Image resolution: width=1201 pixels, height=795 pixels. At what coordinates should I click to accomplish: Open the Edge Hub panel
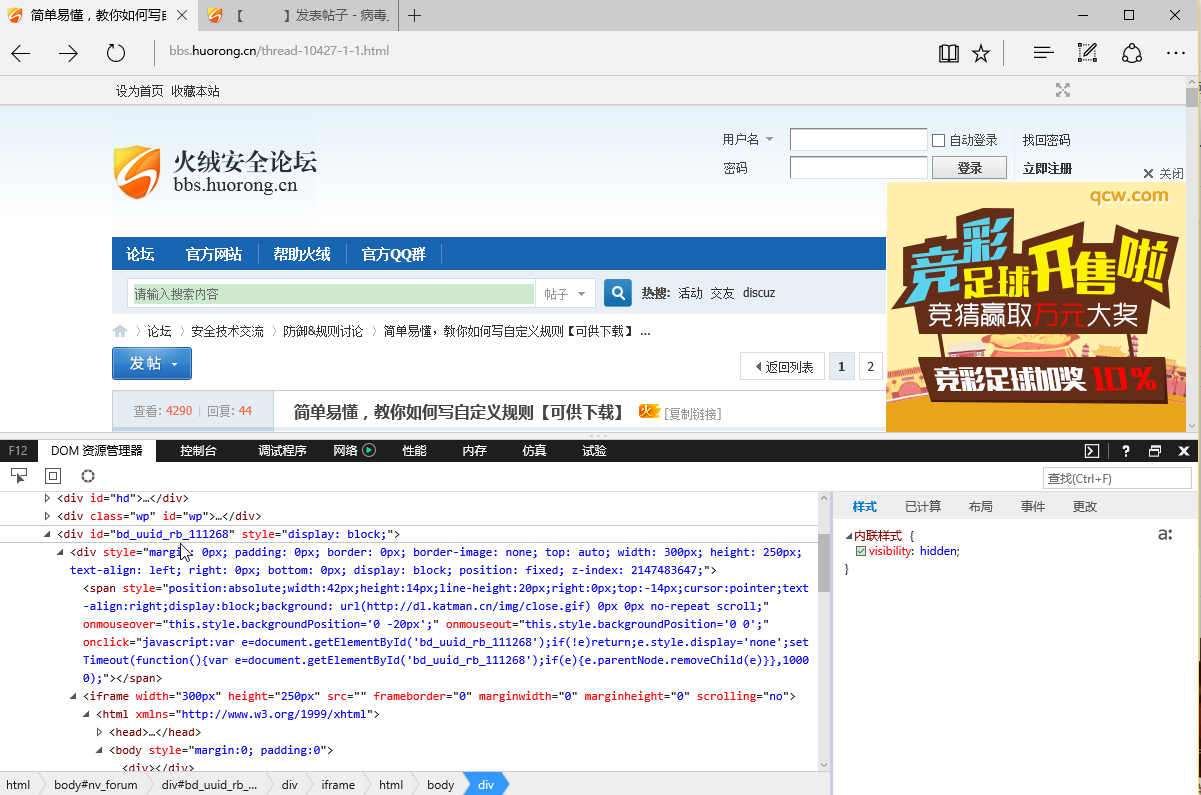tap(1043, 54)
